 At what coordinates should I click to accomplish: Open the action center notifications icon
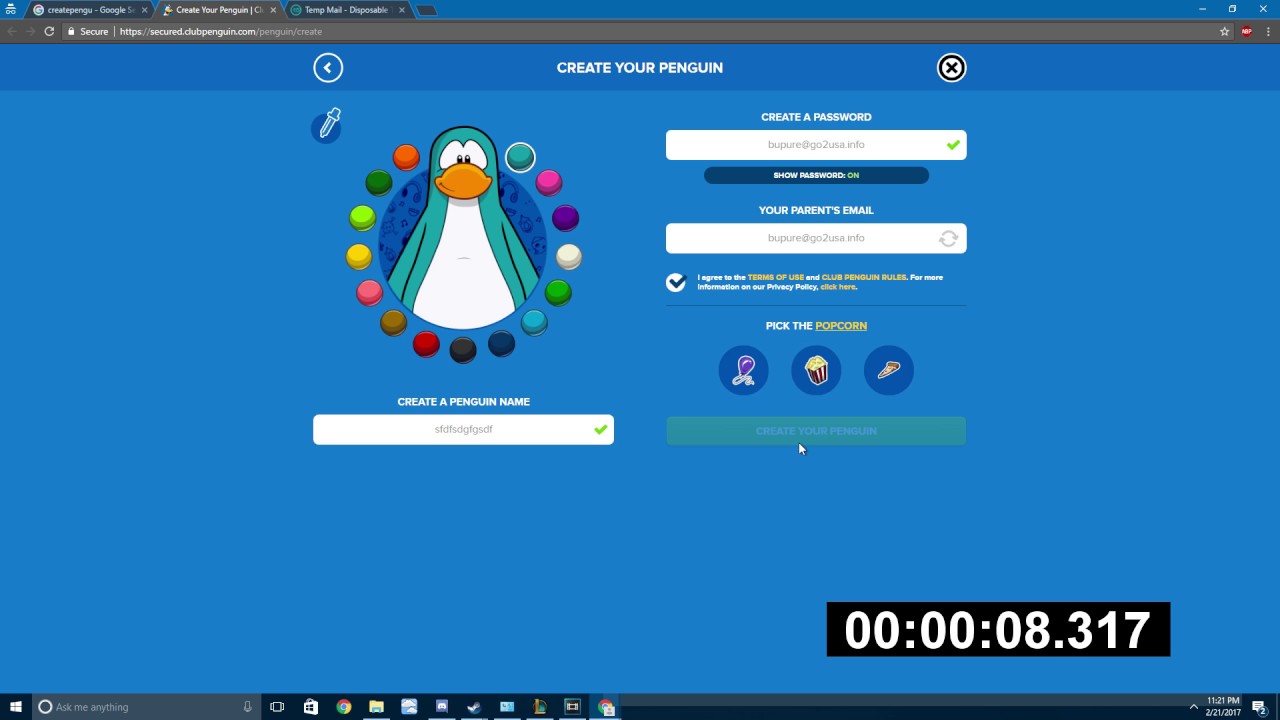1259,707
